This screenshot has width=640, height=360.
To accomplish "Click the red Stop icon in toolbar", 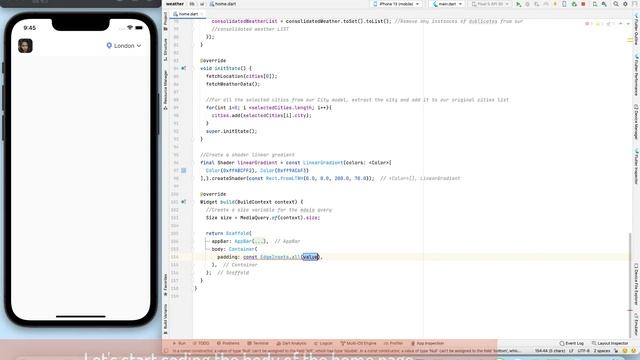I will pos(583,4).
